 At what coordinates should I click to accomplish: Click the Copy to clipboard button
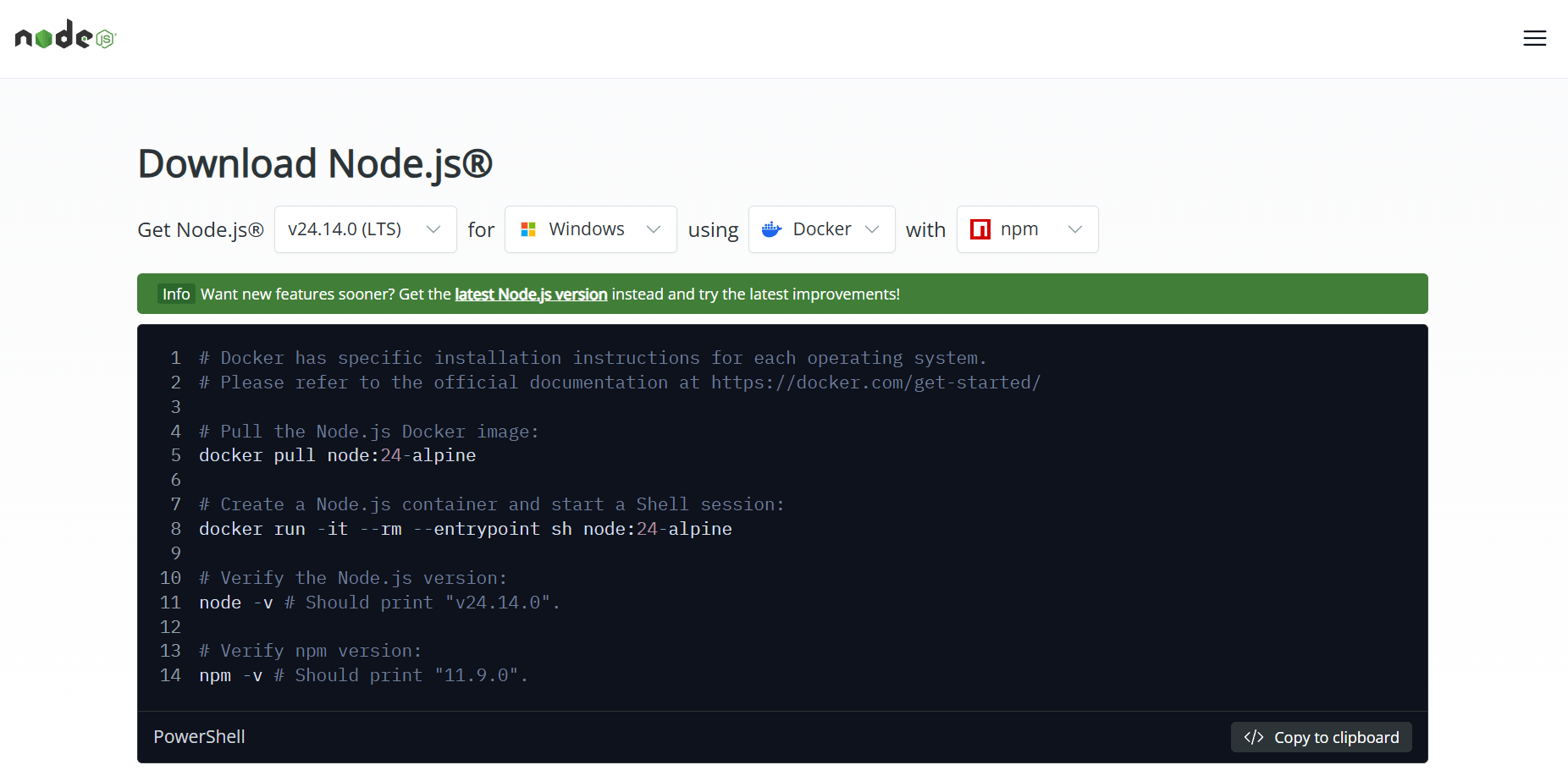tap(1321, 737)
